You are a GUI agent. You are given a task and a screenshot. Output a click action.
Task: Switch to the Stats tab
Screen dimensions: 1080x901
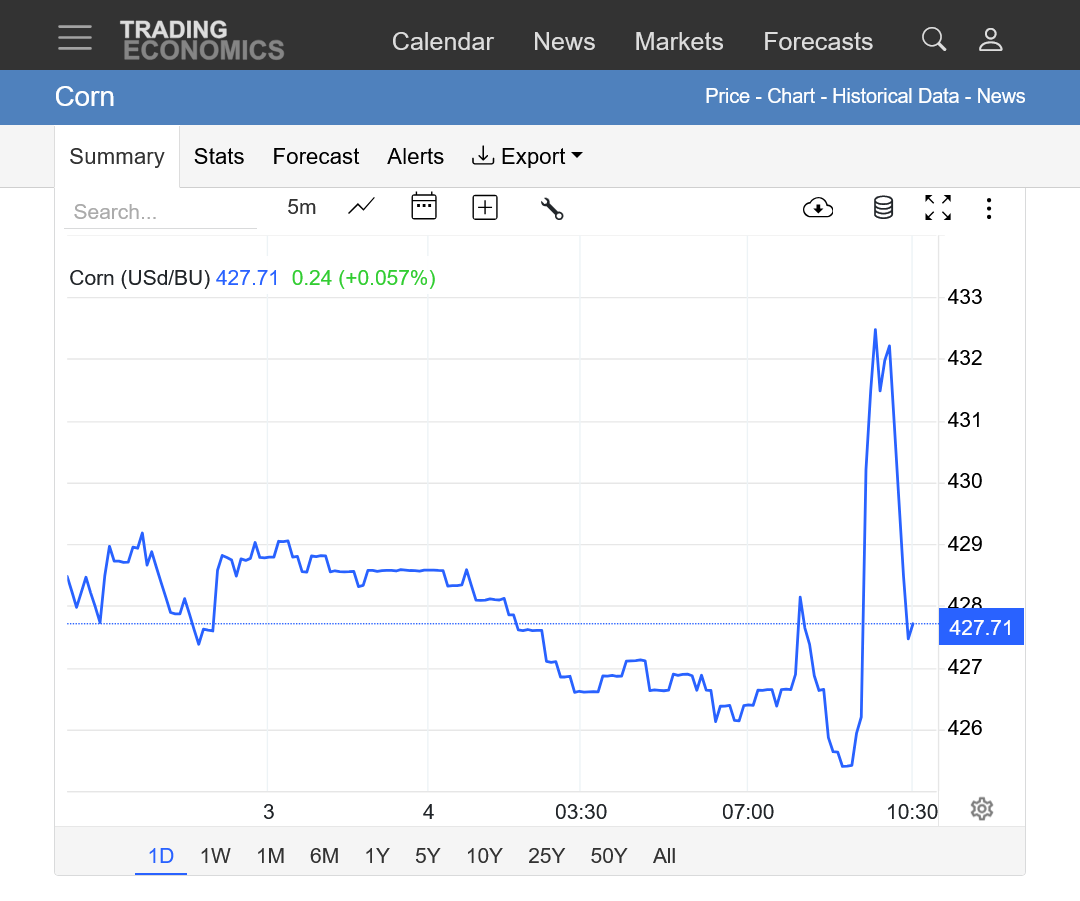(219, 157)
